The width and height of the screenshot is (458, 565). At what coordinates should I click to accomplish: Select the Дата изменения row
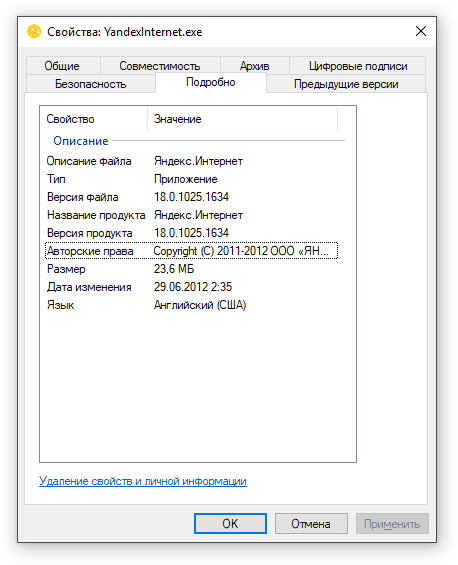click(x=192, y=287)
